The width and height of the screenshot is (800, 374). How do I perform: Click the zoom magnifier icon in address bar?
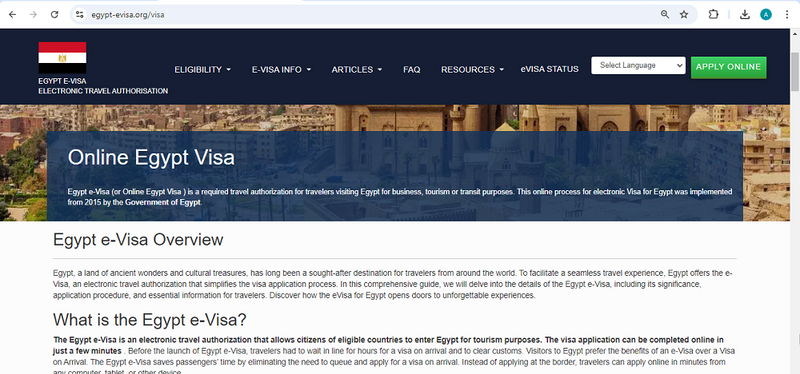point(665,15)
